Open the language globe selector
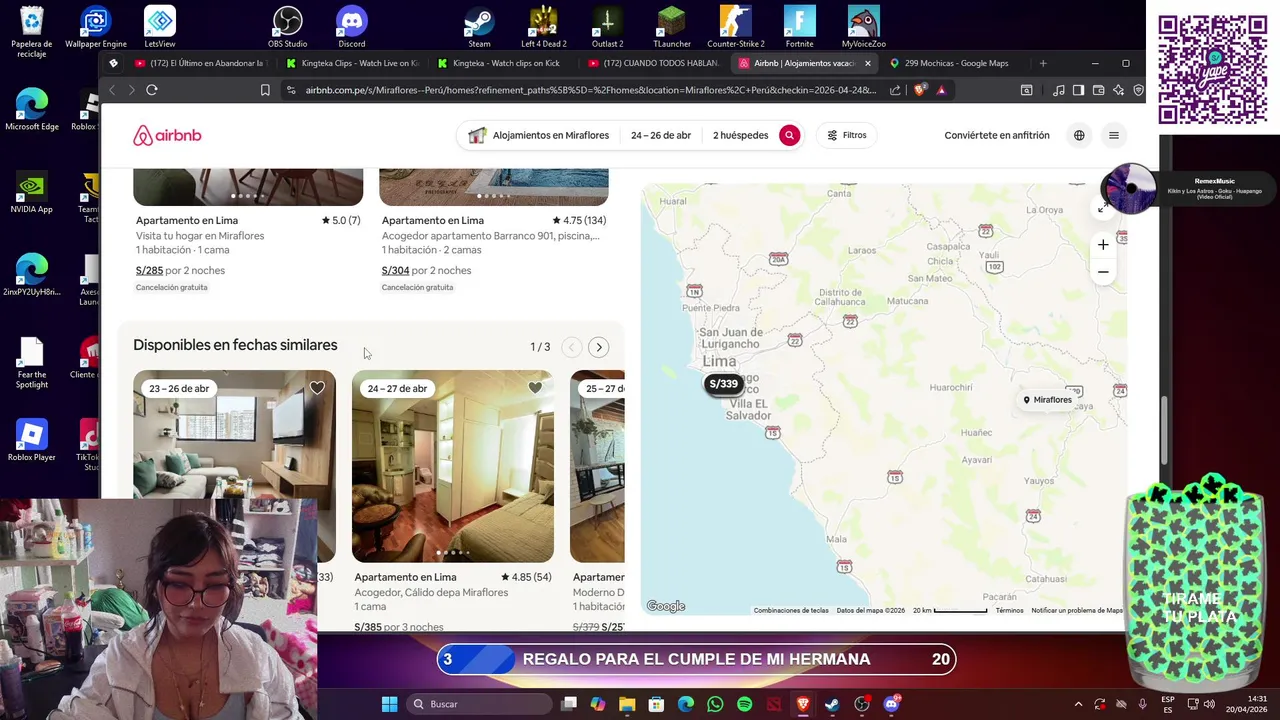The image size is (1280, 720). [x=1079, y=135]
